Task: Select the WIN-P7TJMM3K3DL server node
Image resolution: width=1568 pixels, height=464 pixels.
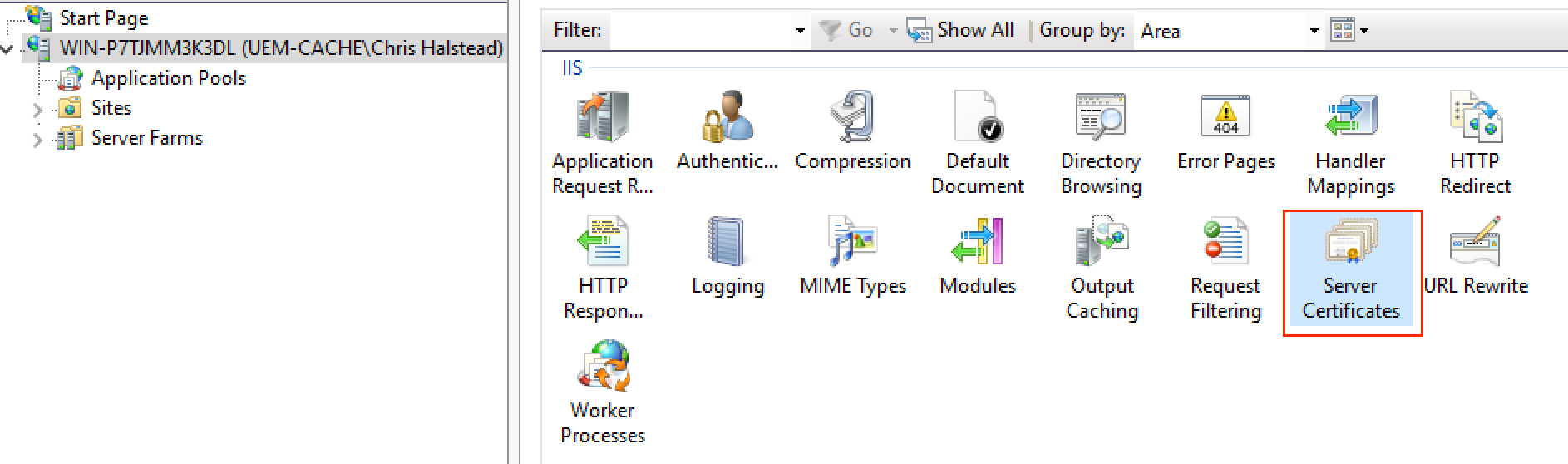Action: [x=281, y=47]
